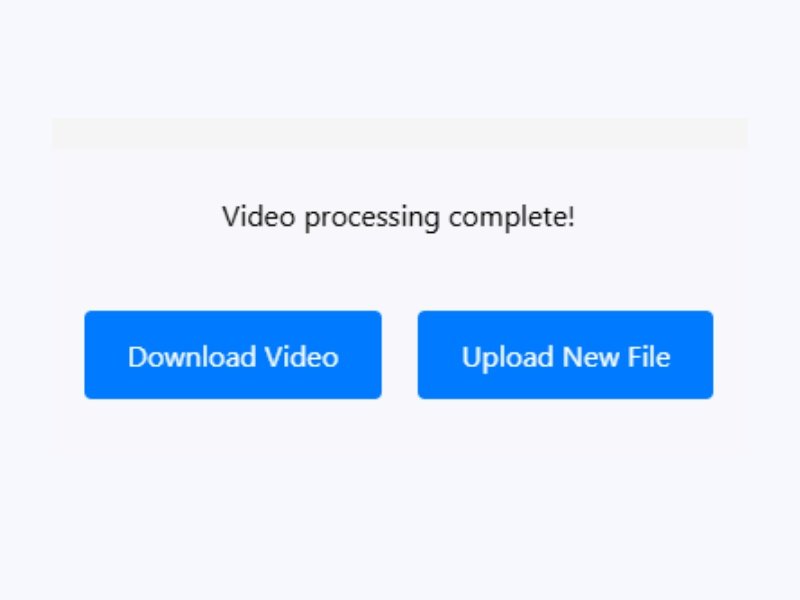Click the word 'Upload' on the blue button
Image resolution: width=800 pixels, height=600 pixels.
click(x=507, y=357)
